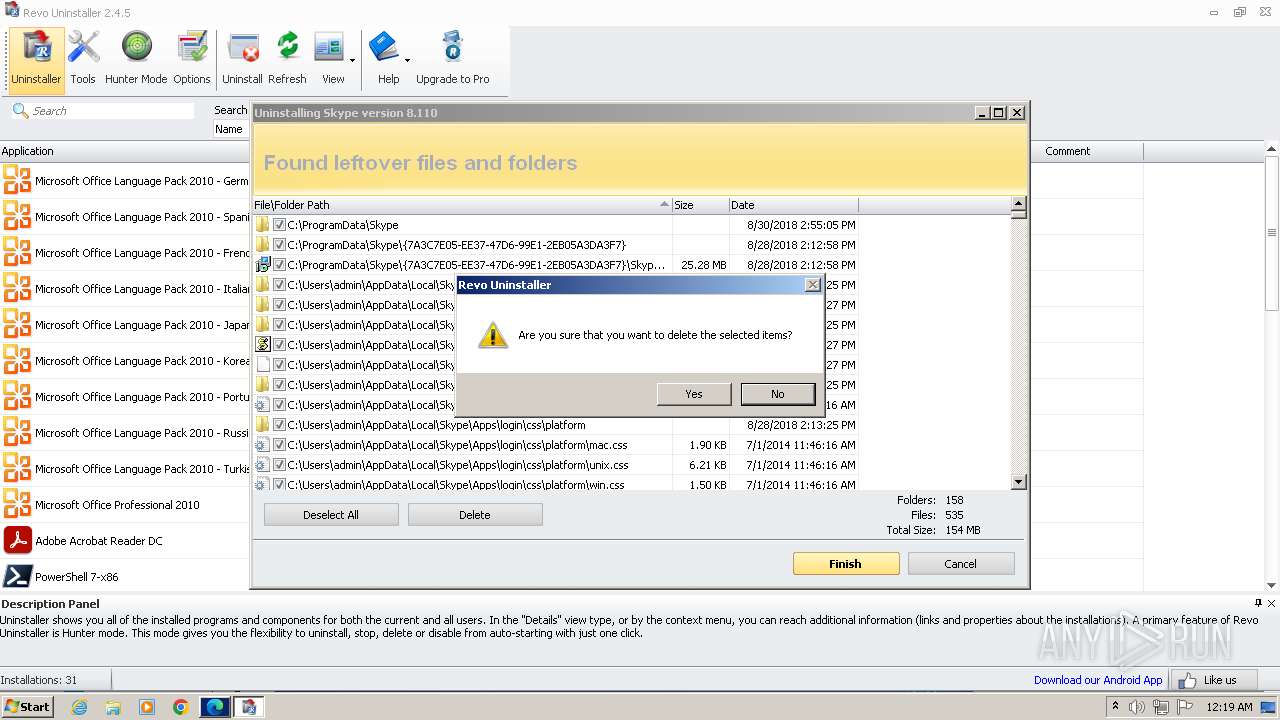The height and width of the screenshot is (720, 1280).
Task: Click the Uninstall toolbar icon
Action: pyautogui.click(x=242, y=58)
